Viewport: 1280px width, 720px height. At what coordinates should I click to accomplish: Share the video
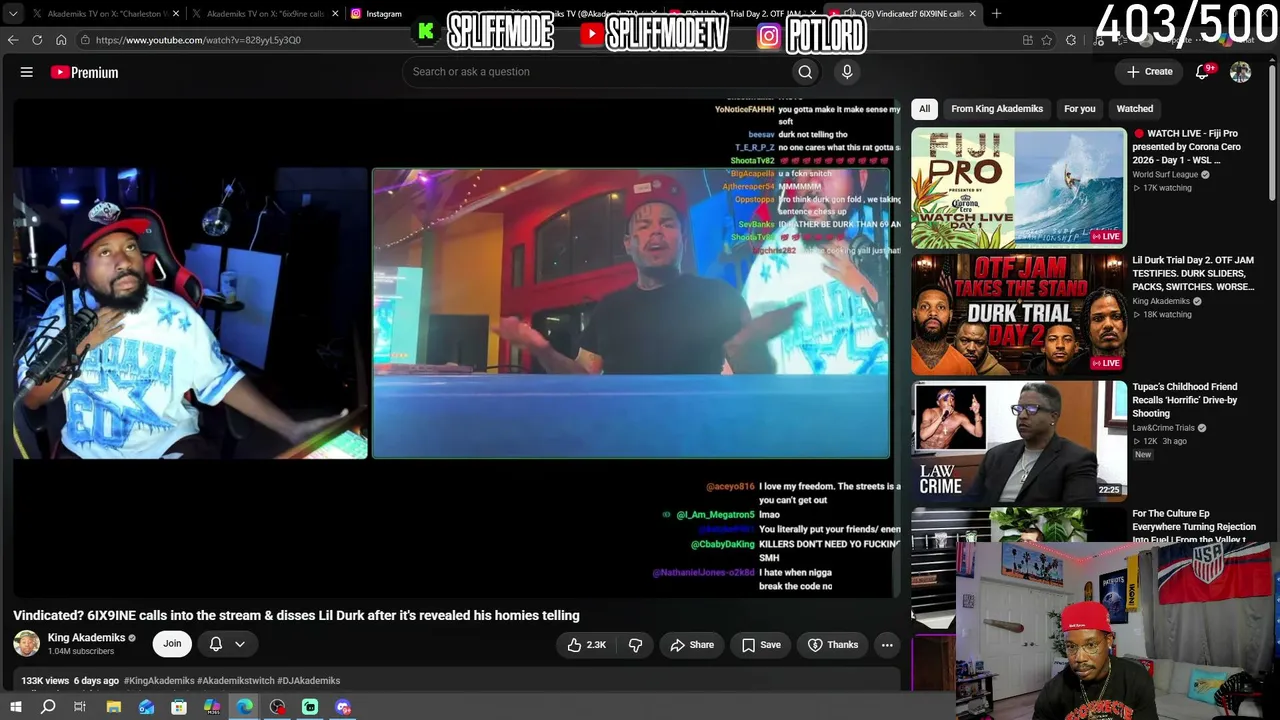[692, 645]
